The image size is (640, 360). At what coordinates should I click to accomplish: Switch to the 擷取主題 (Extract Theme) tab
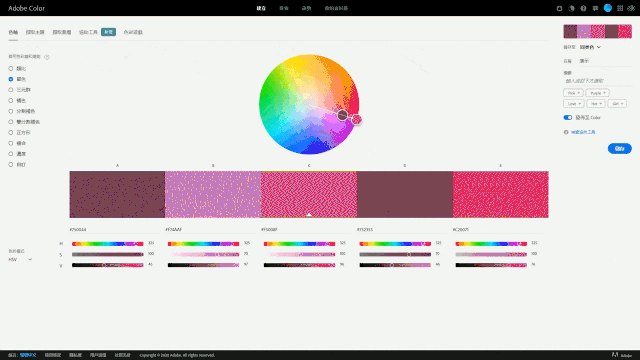(35, 32)
